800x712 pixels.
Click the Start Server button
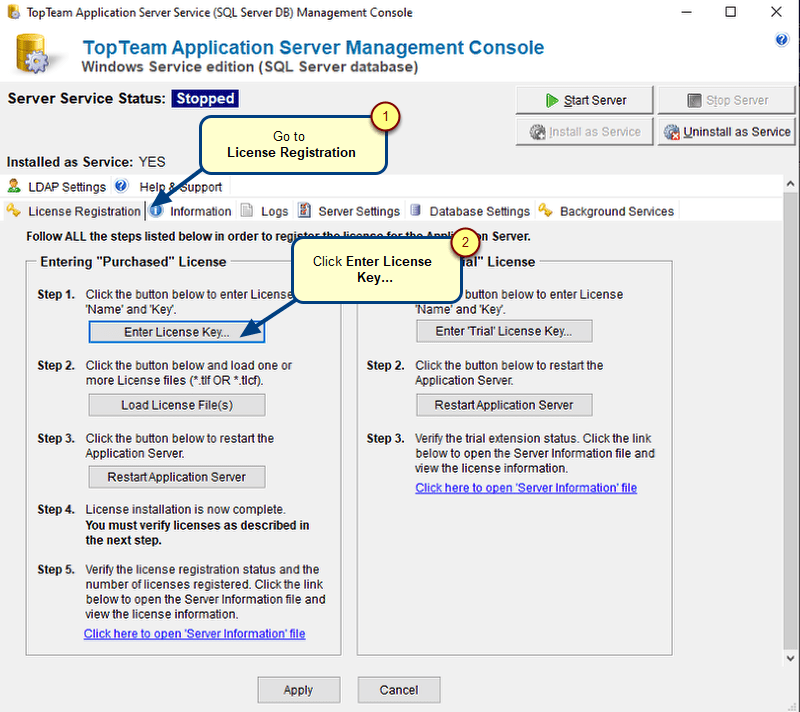584,100
